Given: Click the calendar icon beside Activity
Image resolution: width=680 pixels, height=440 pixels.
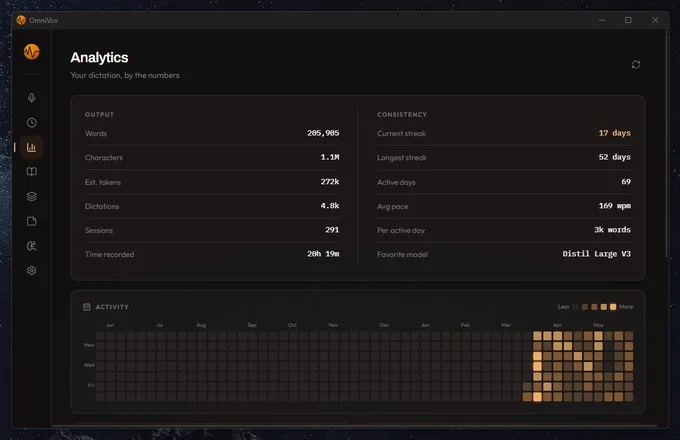Looking at the screenshot, I should tap(87, 307).
